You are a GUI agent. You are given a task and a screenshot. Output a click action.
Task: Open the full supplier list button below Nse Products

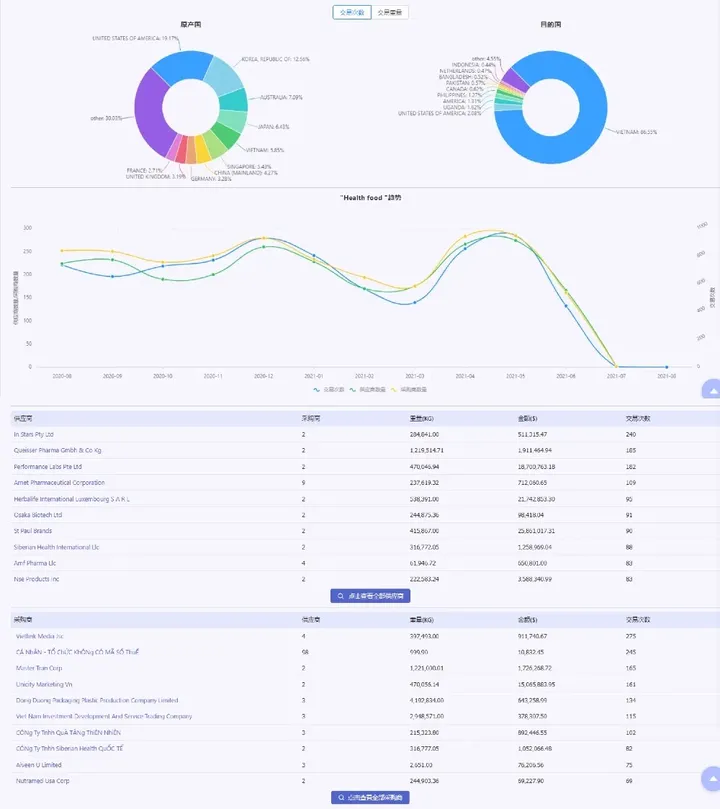(370, 596)
